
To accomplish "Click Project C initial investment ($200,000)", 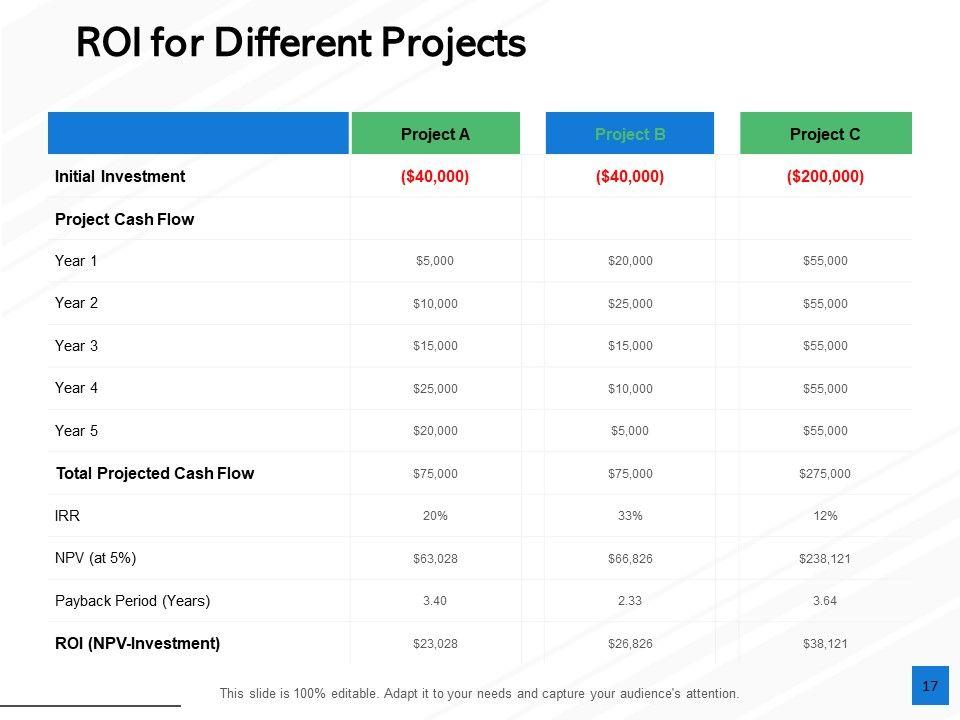I will click(825, 177).
